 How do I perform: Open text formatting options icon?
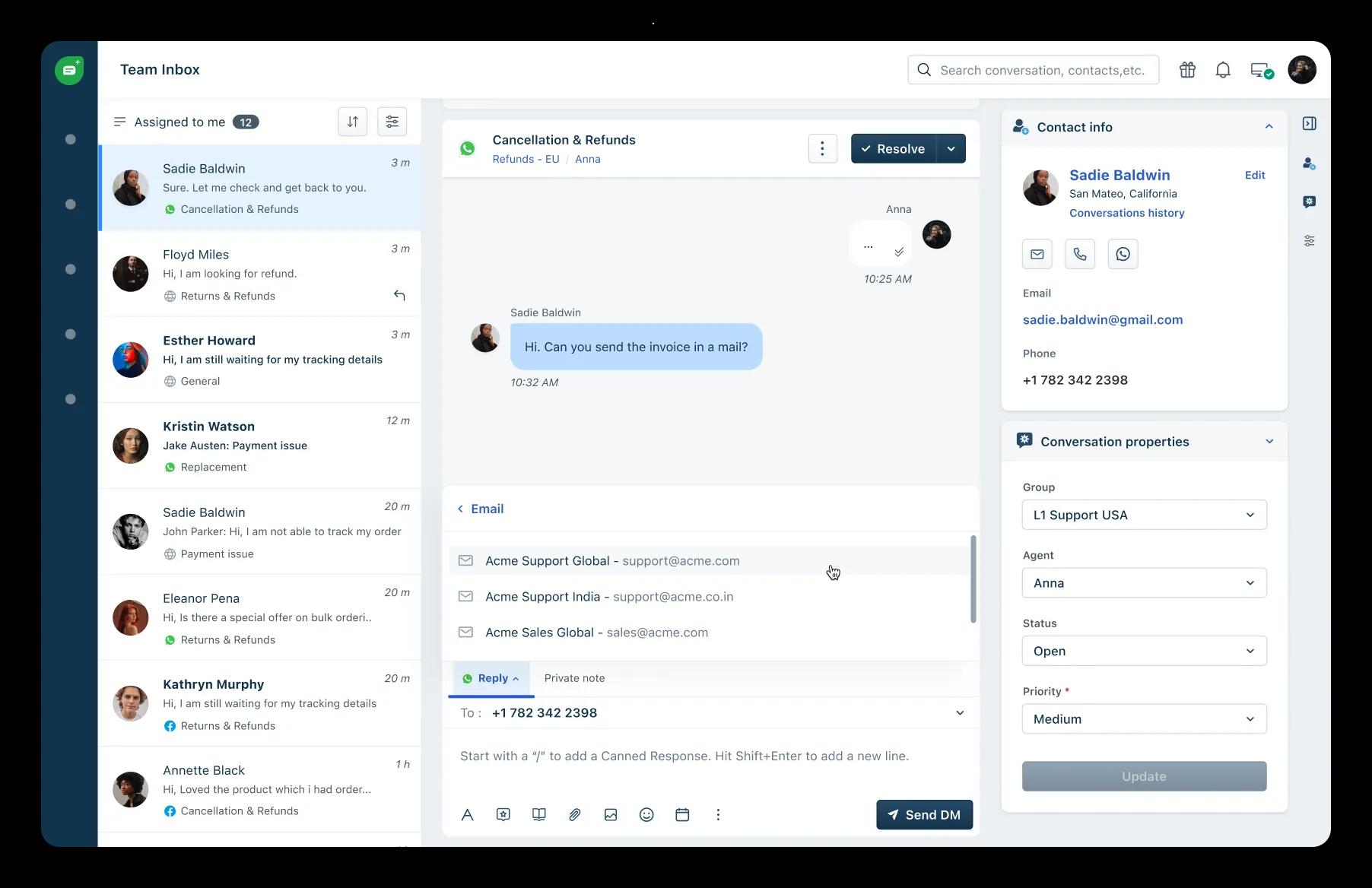[x=467, y=815]
